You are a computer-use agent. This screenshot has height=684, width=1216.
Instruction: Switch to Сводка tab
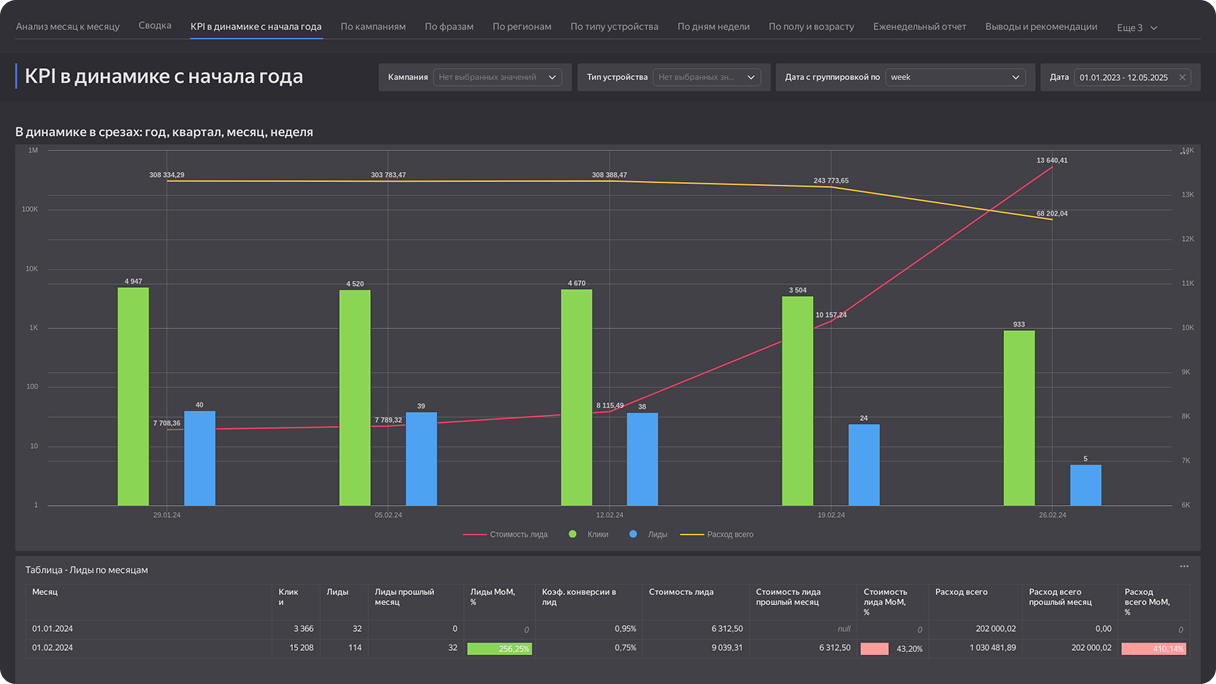point(155,26)
